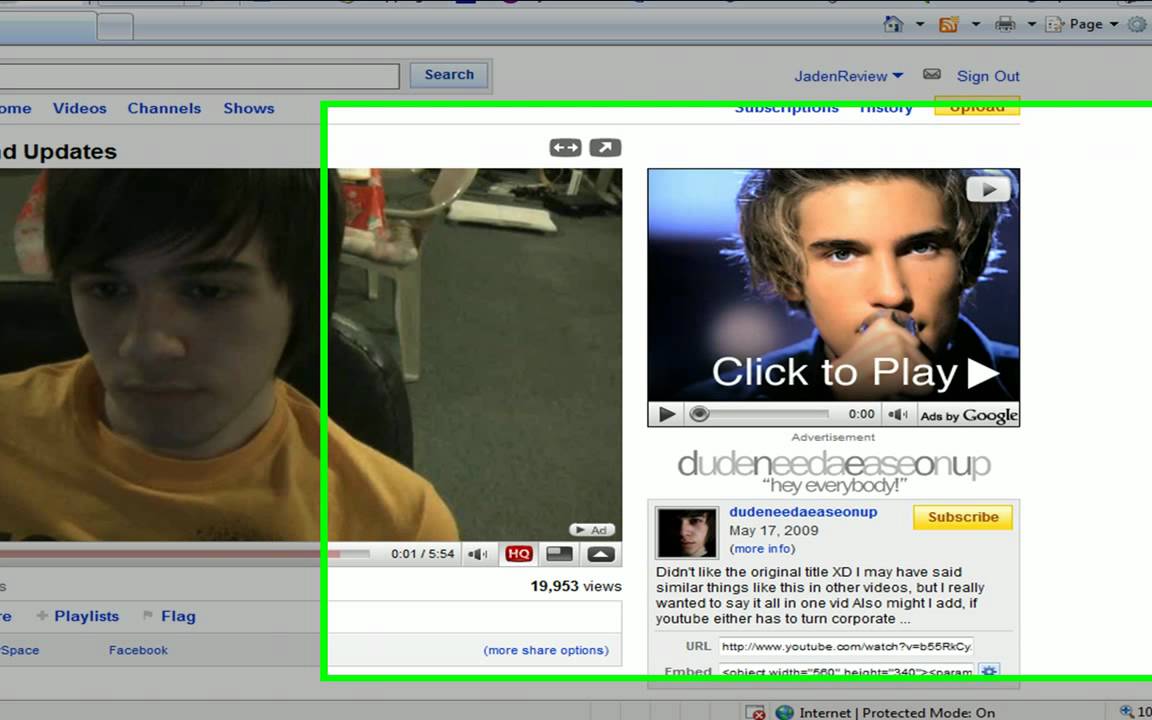Click into the YouTube search field
The height and width of the screenshot is (720, 1152).
tap(199, 76)
